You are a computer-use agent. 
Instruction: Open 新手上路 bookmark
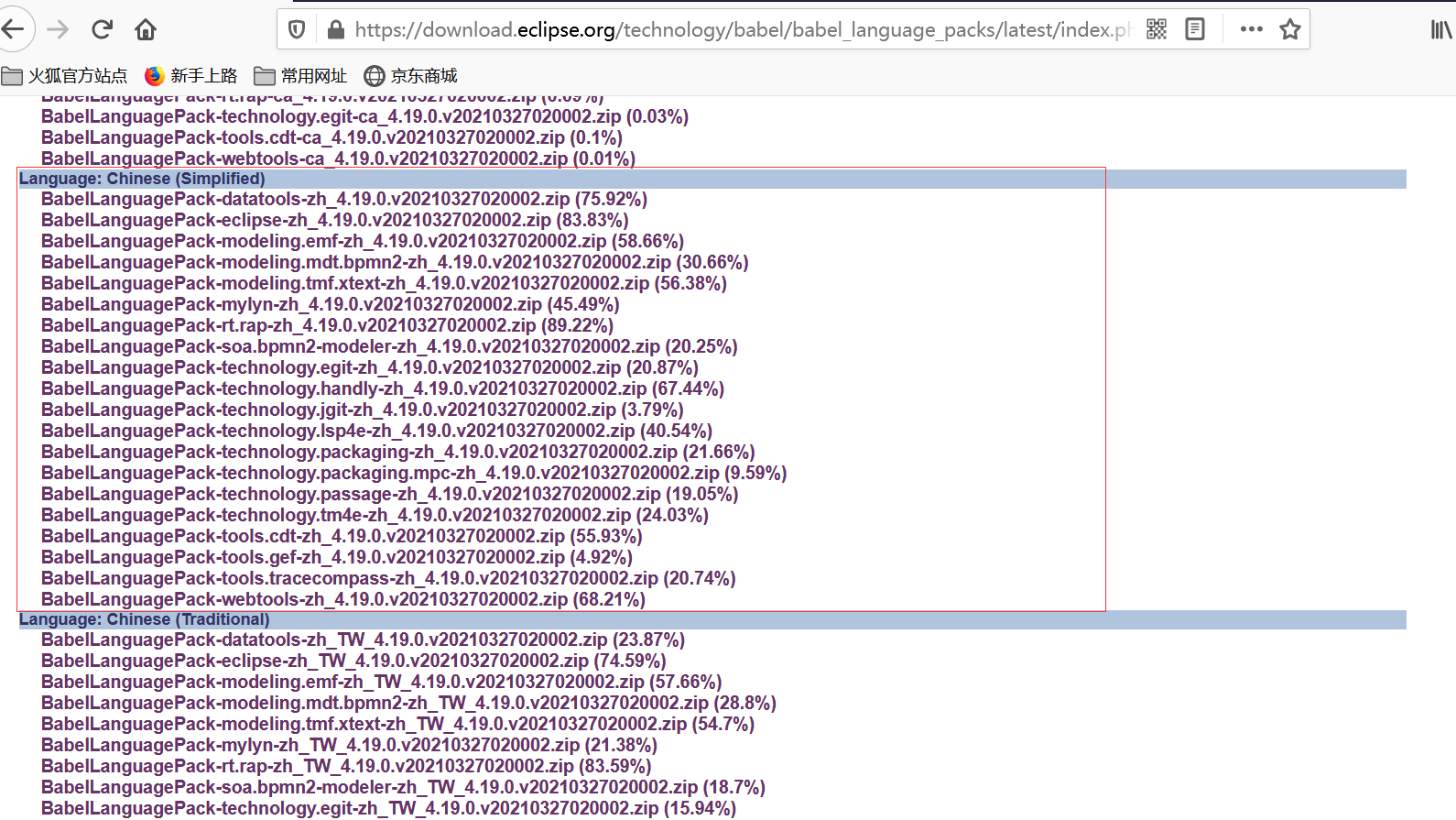(191, 76)
